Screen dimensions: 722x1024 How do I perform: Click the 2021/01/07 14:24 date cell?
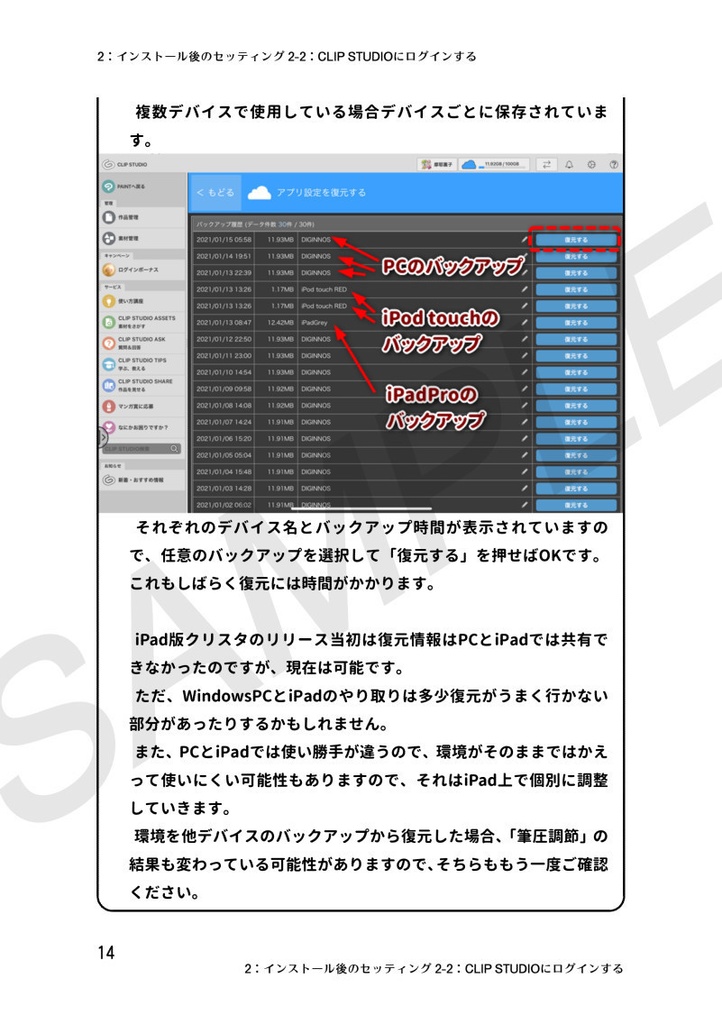tap(224, 422)
